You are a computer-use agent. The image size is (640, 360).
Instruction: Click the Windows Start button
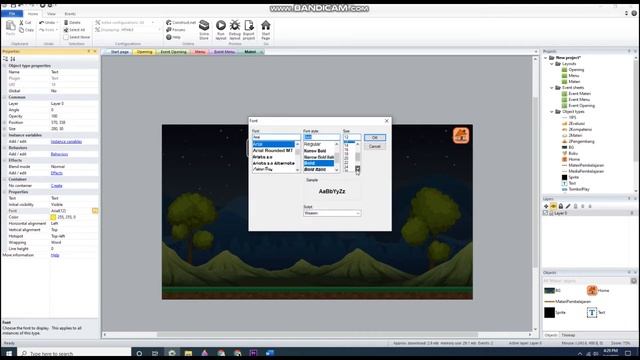tap(9, 353)
